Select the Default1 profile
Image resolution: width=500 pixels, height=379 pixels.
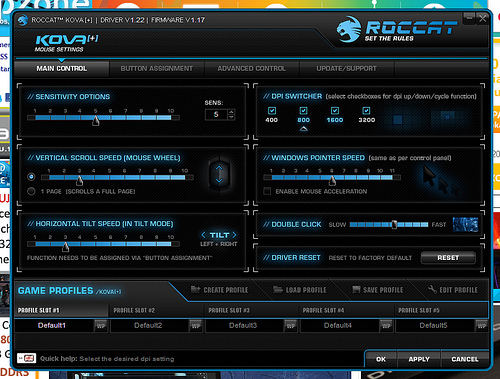pyautogui.click(x=52, y=326)
